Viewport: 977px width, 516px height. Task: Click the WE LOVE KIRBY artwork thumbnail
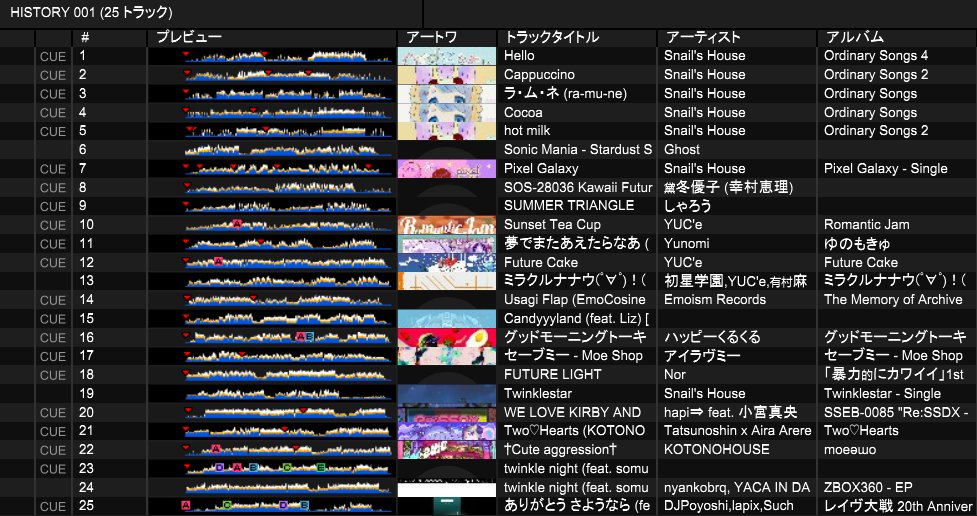pyautogui.click(x=447, y=413)
